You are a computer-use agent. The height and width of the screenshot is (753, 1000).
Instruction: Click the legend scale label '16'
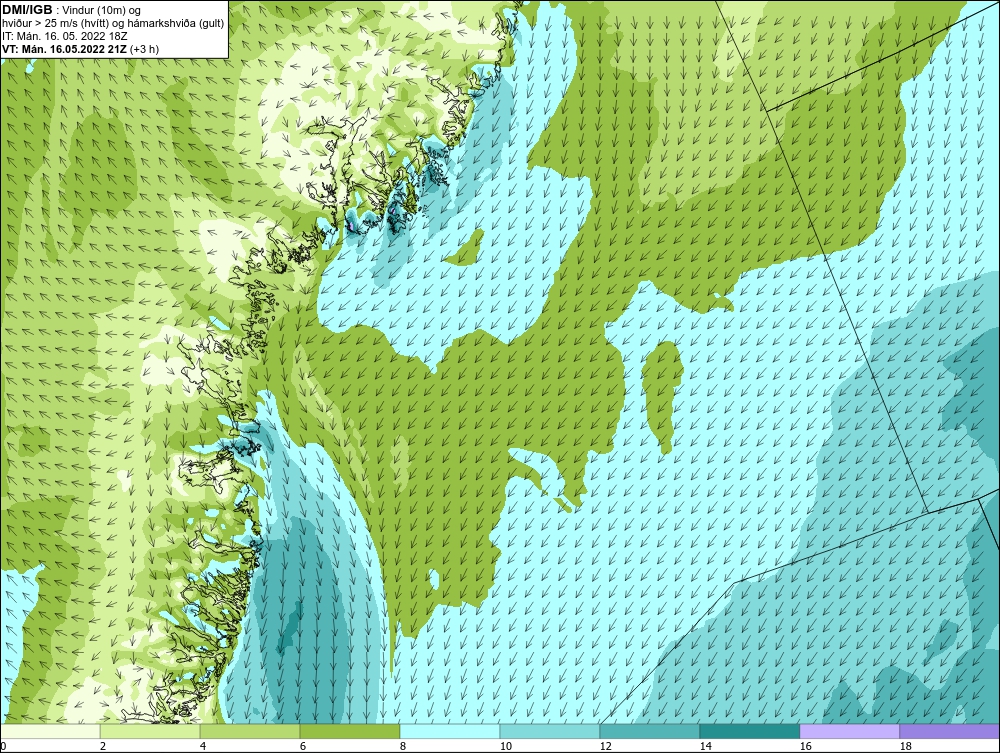[x=805, y=746]
